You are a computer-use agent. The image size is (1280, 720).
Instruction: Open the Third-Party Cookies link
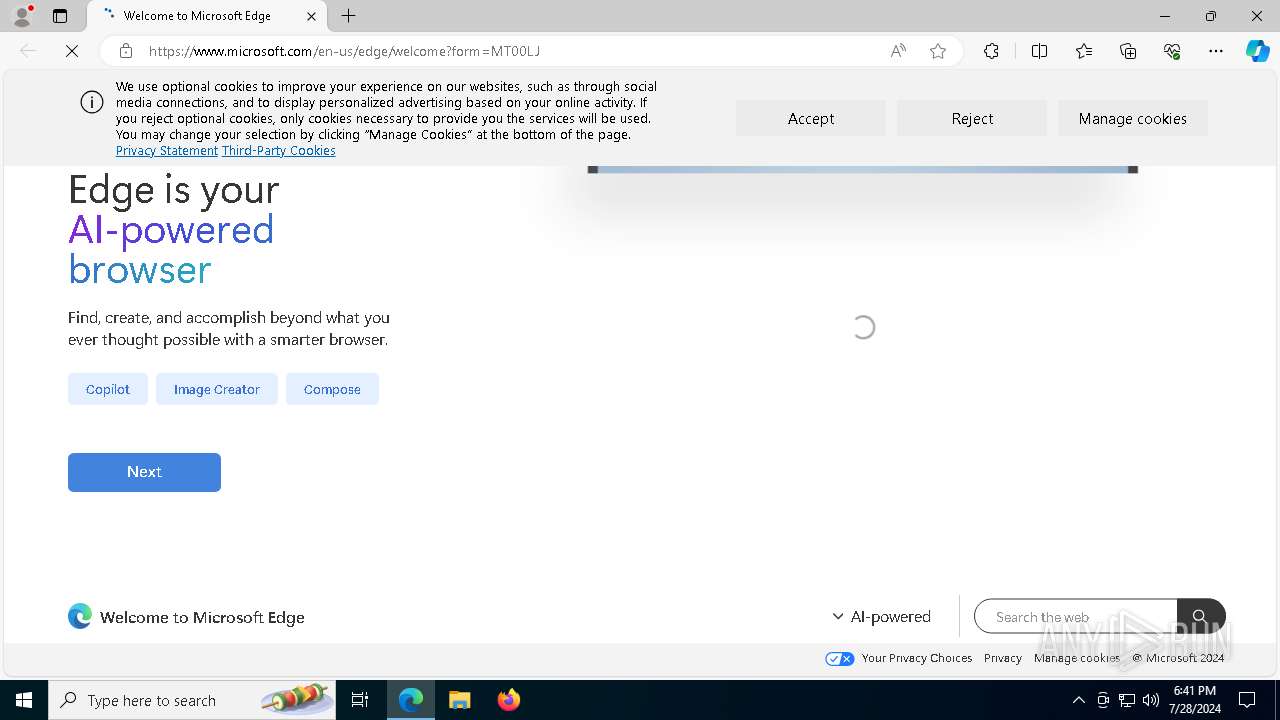[279, 151]
